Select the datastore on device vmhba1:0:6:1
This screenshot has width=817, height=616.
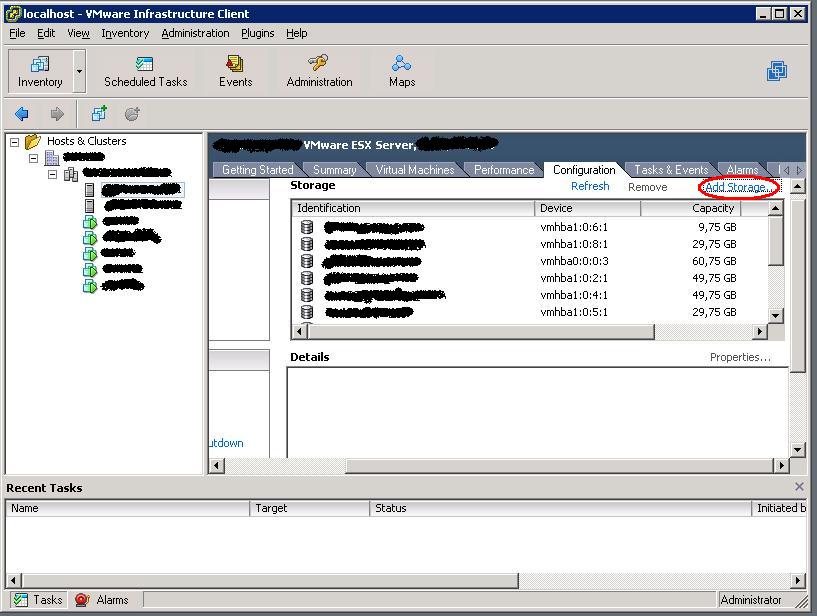tap(531, 227)
